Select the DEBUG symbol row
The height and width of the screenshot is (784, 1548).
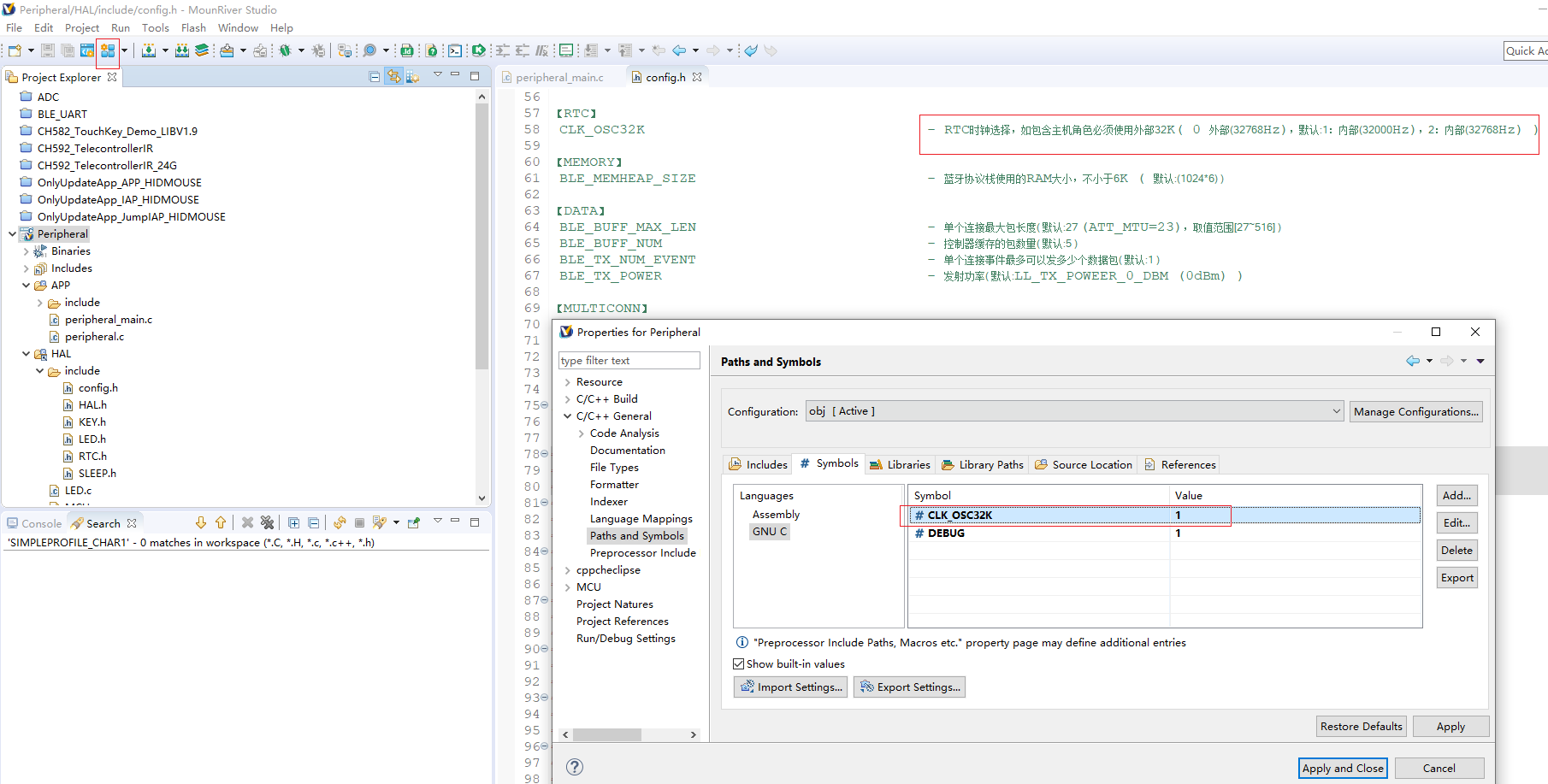tap(1164, 533)
